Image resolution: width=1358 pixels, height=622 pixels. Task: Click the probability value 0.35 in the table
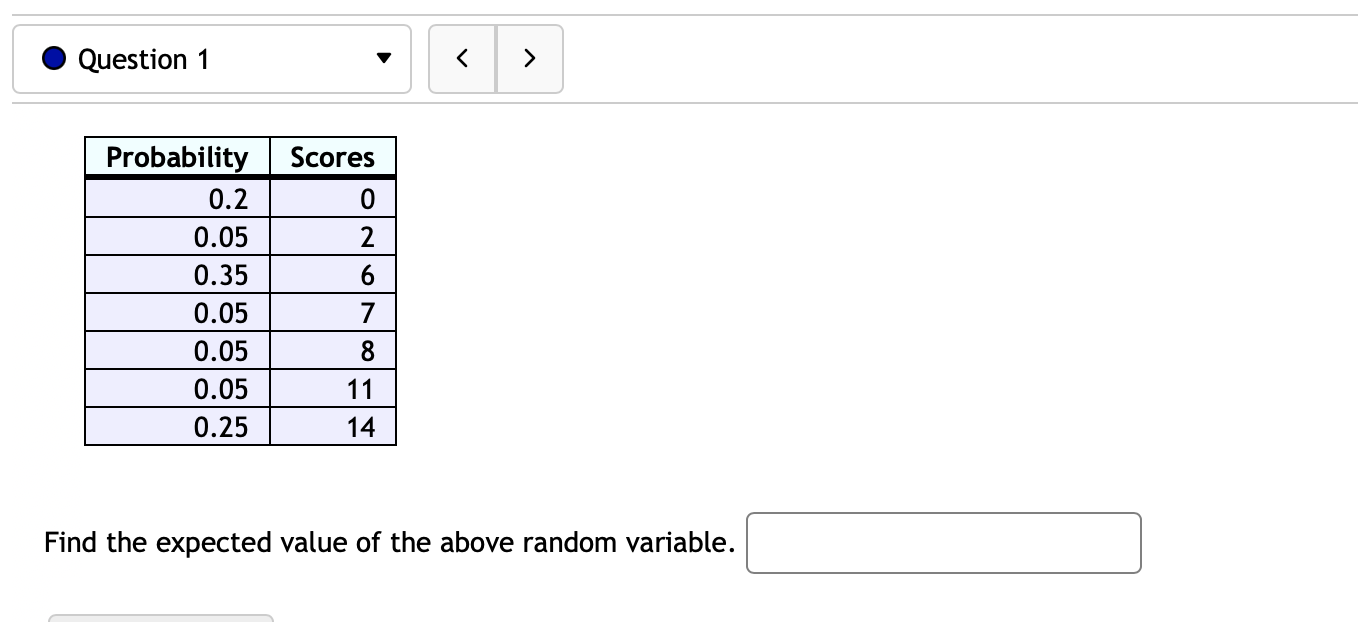[228, 275]
